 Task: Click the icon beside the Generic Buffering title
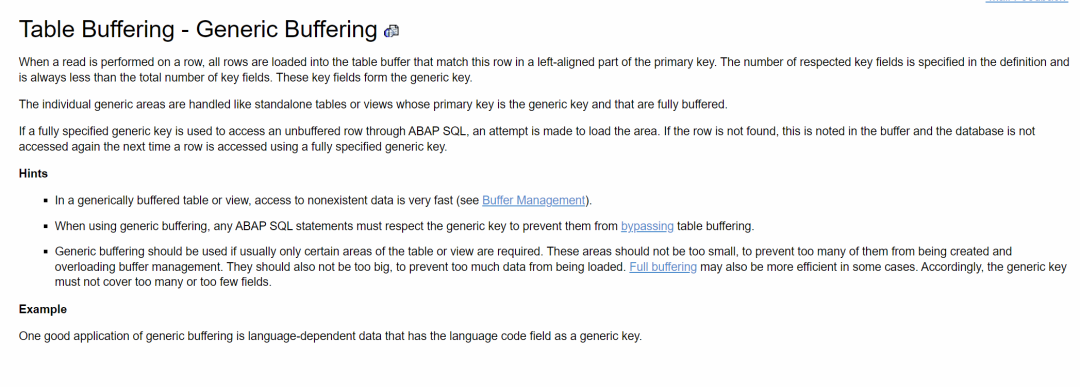click(x=392, y=31)
